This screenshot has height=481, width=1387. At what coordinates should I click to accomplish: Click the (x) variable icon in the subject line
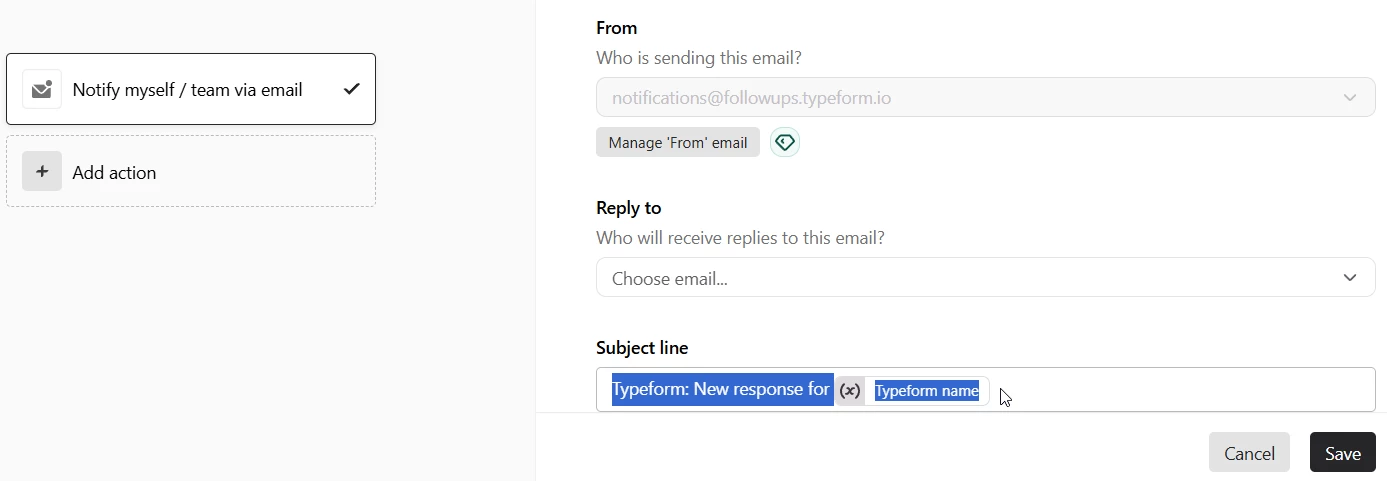850,391
